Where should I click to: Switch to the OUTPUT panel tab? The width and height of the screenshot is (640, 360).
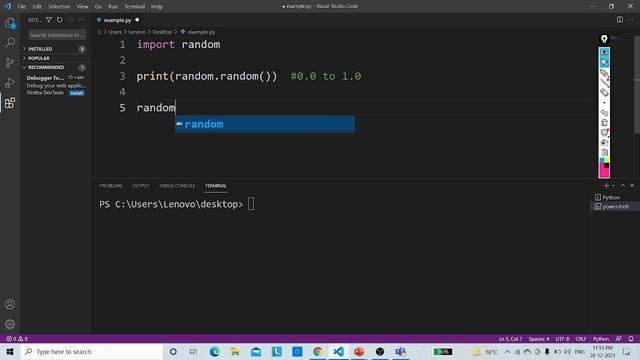pos(140,186)
